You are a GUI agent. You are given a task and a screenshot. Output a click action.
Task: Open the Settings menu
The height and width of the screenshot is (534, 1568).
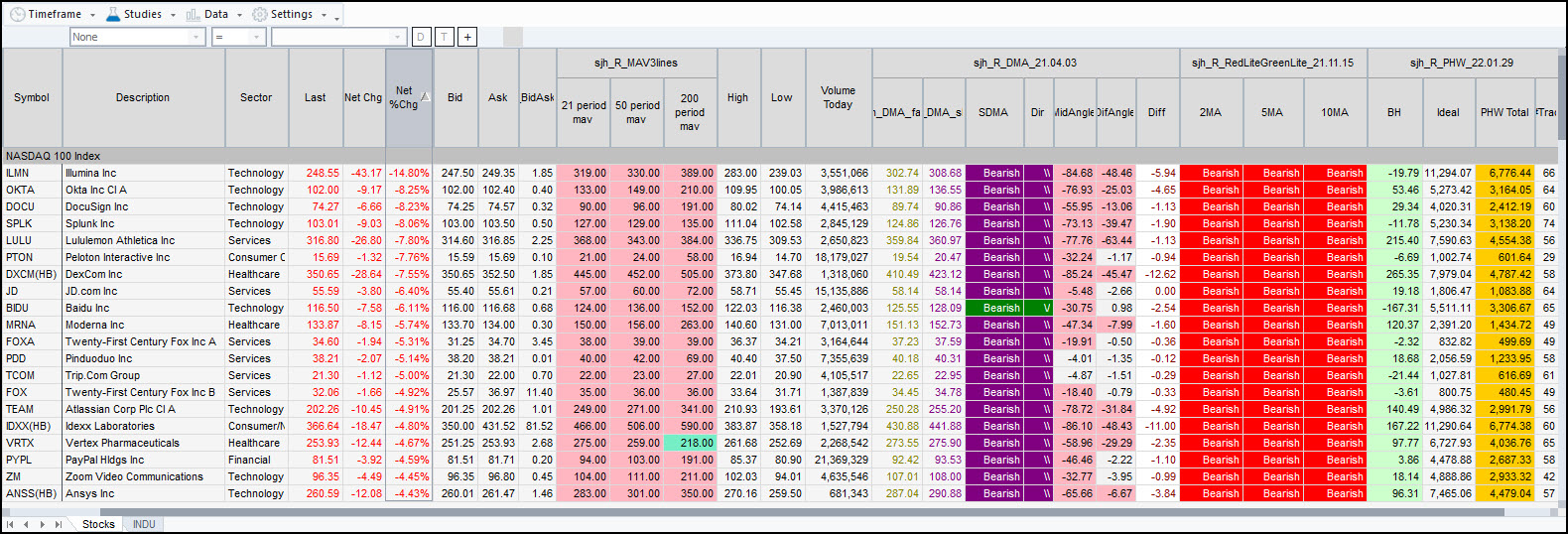click(x=290, y=14)
